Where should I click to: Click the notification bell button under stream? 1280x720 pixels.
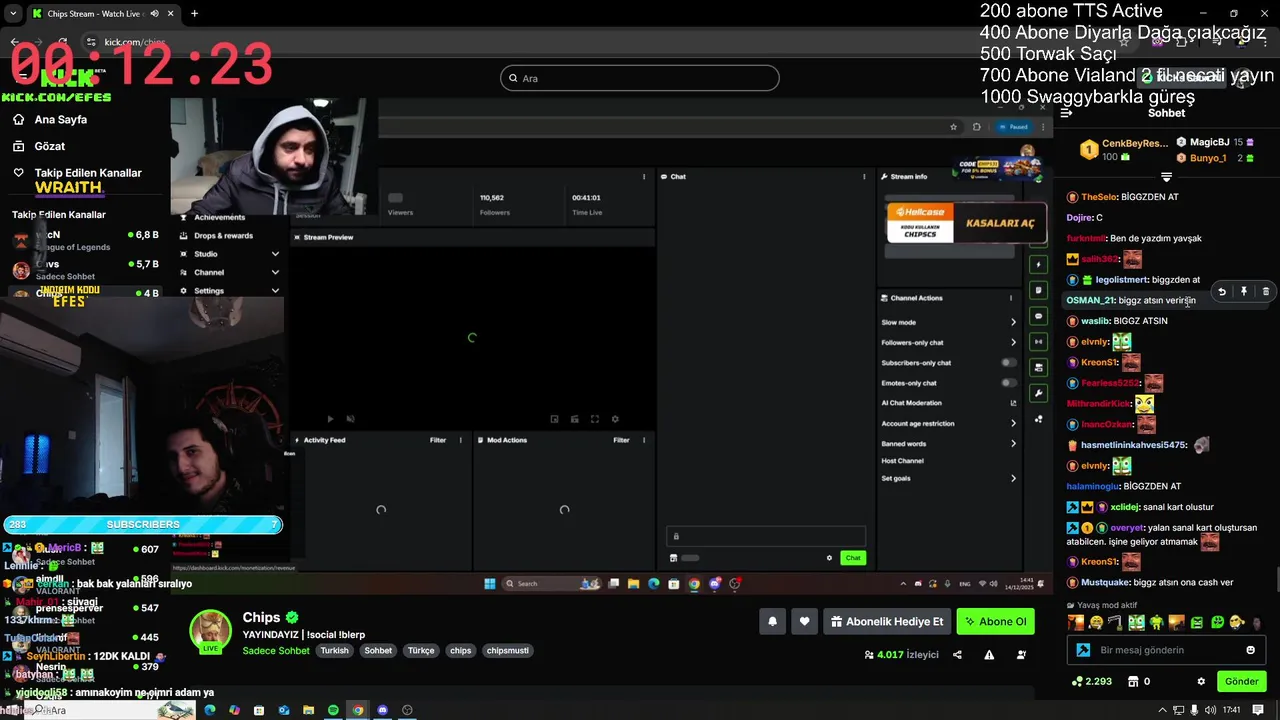point(772,621)
